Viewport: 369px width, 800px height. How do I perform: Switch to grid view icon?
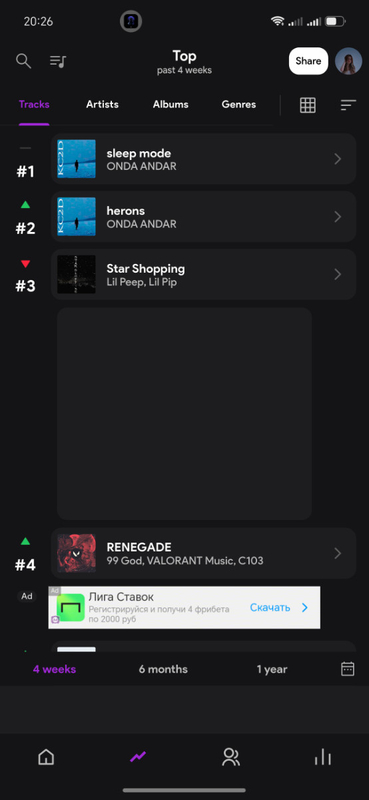[308, 105]
